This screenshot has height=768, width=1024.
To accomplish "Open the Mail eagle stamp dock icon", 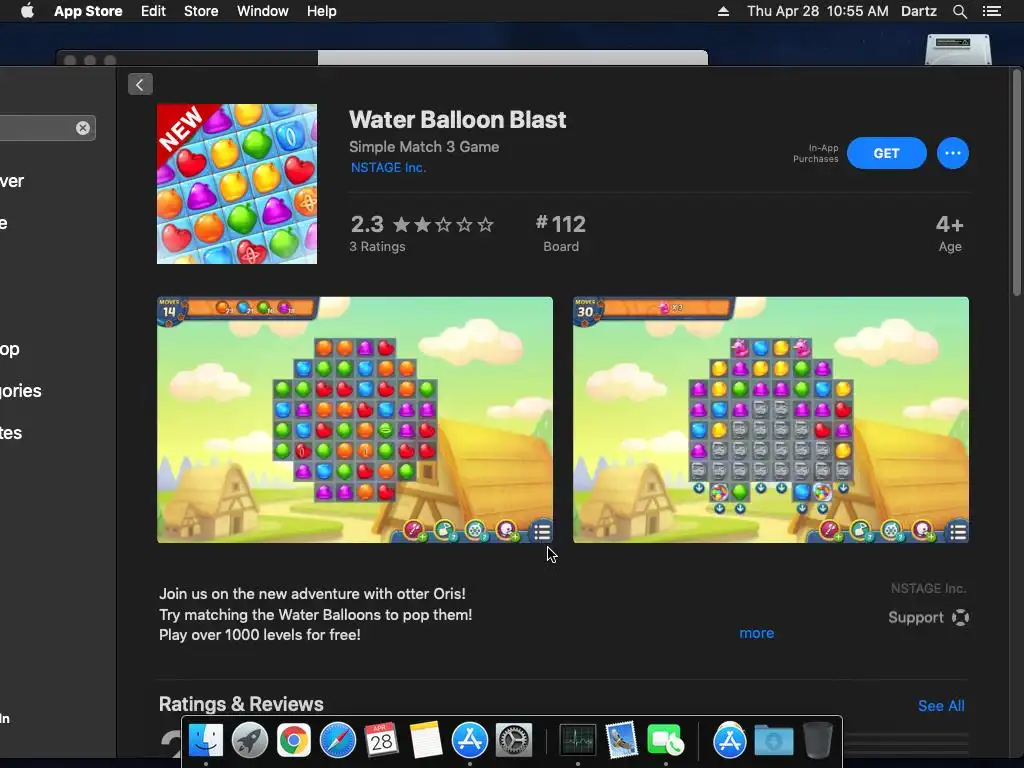I will tap(621, 741).
